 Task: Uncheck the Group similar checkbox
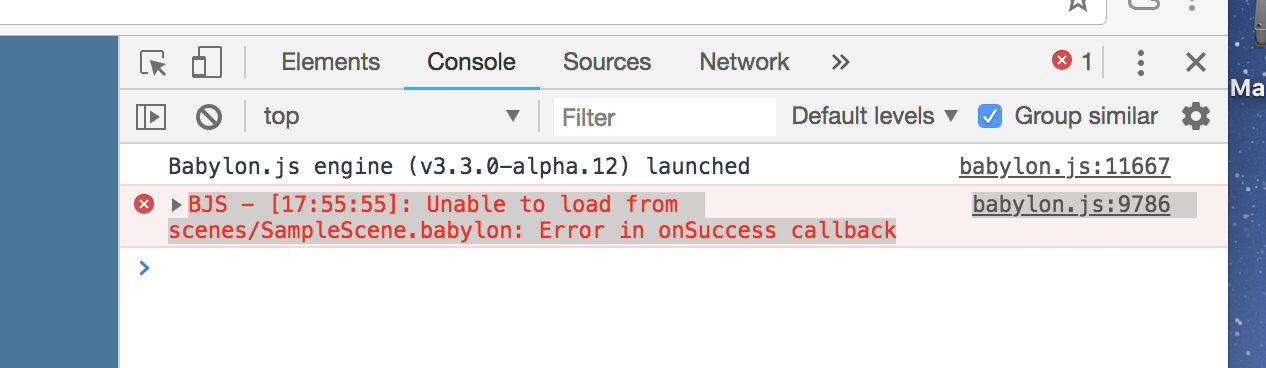point(989,116)
